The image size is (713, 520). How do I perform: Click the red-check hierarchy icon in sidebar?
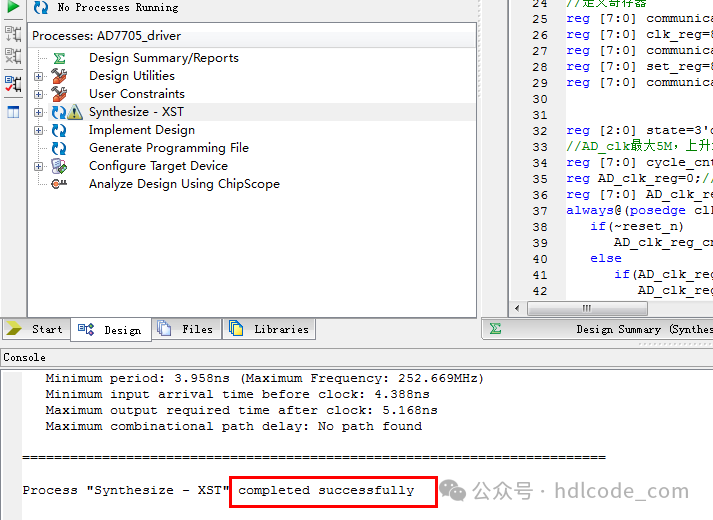pos(13,84)
